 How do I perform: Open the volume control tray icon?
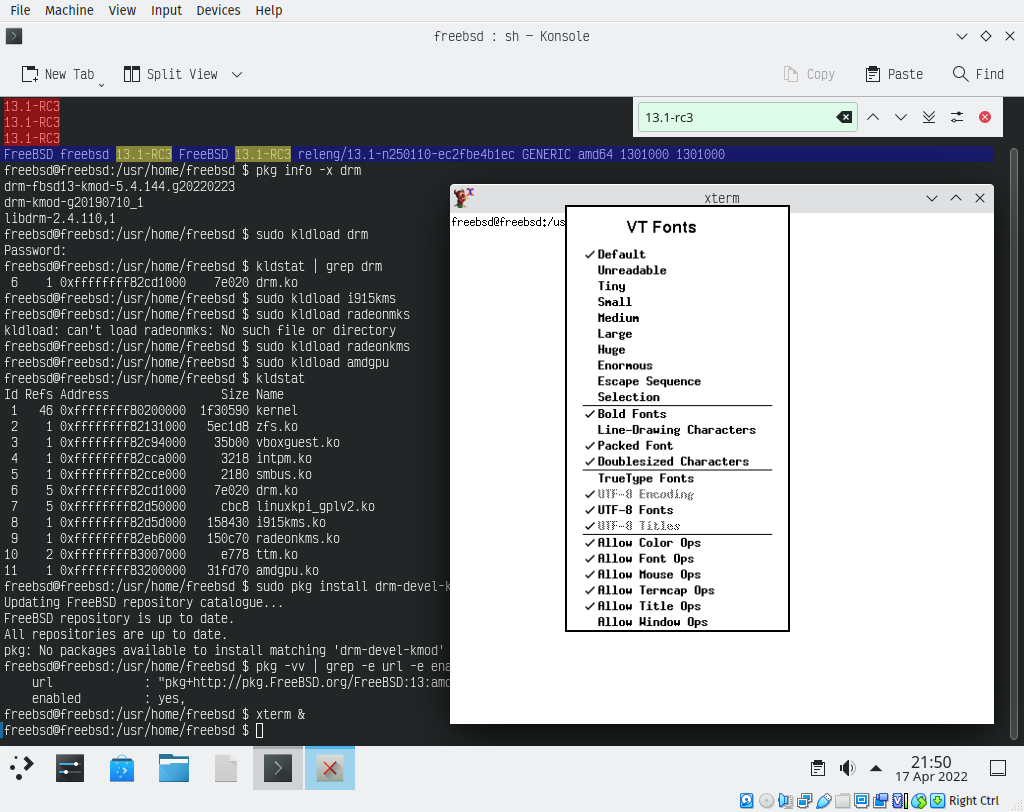(x=848, y=768)
